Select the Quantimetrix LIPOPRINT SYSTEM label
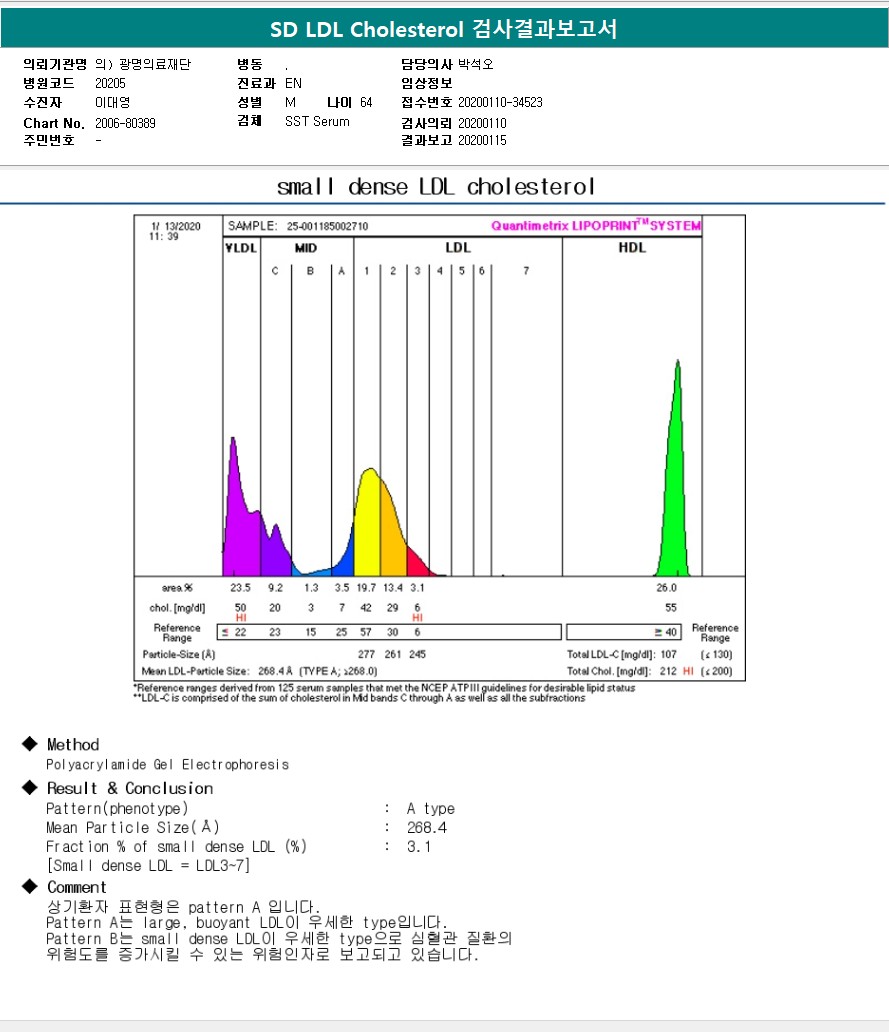This screenshot has width=889, height=1032. tap(596, 226)
